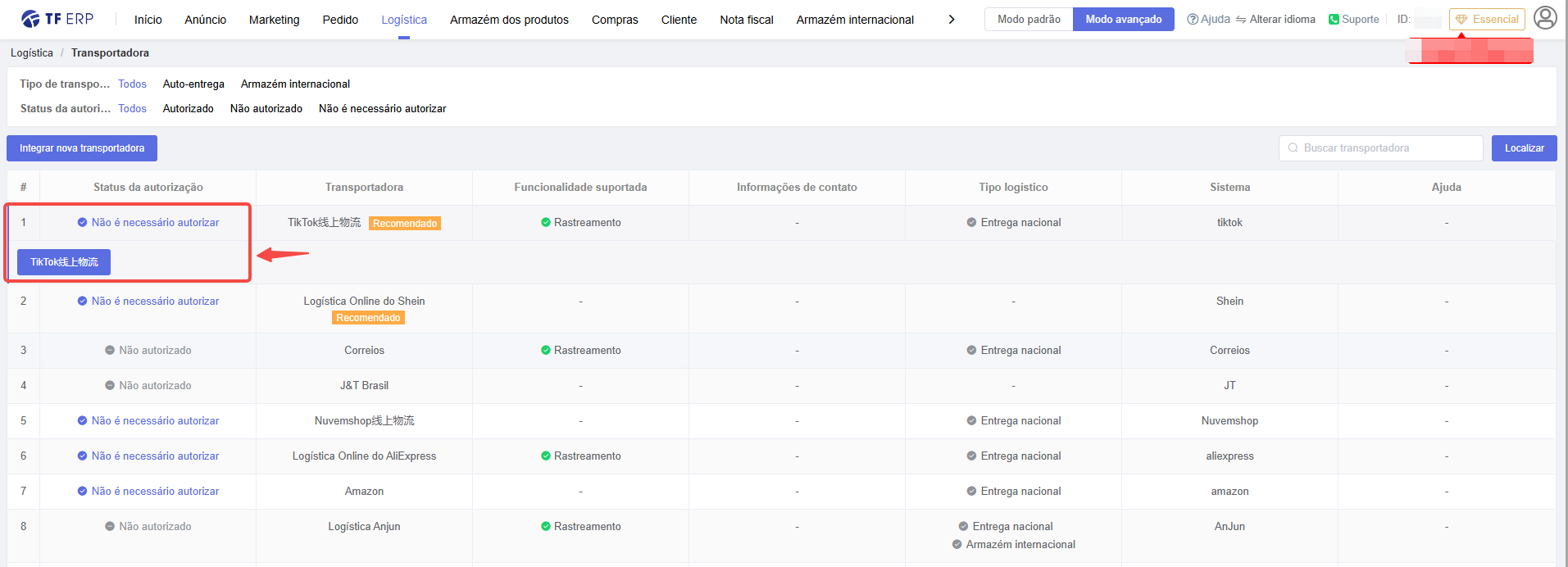Click the Ajuda help question icon
Screen dimensions: 1568x567
click(1193, 19)
